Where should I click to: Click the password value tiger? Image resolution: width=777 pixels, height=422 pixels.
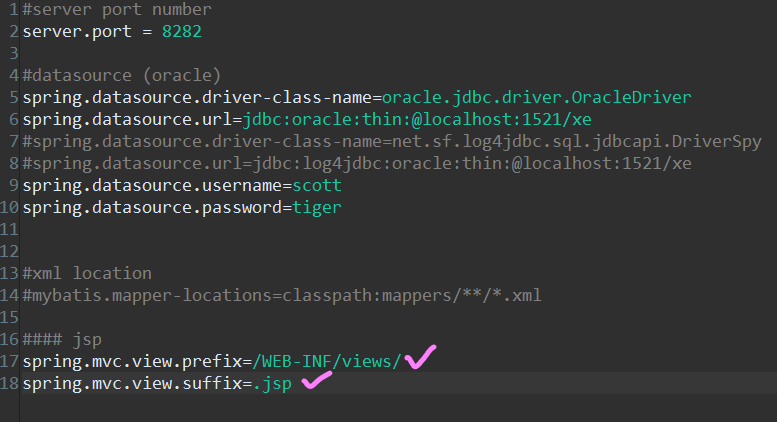[x=317, y=208]
